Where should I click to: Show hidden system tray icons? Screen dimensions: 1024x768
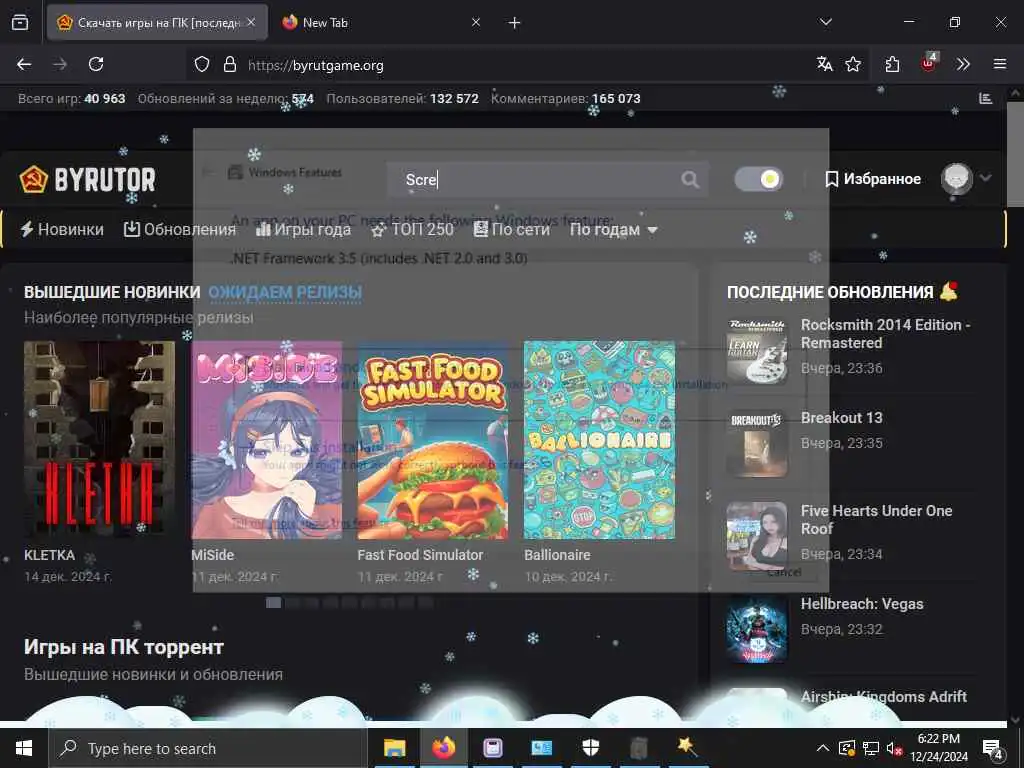823,748
